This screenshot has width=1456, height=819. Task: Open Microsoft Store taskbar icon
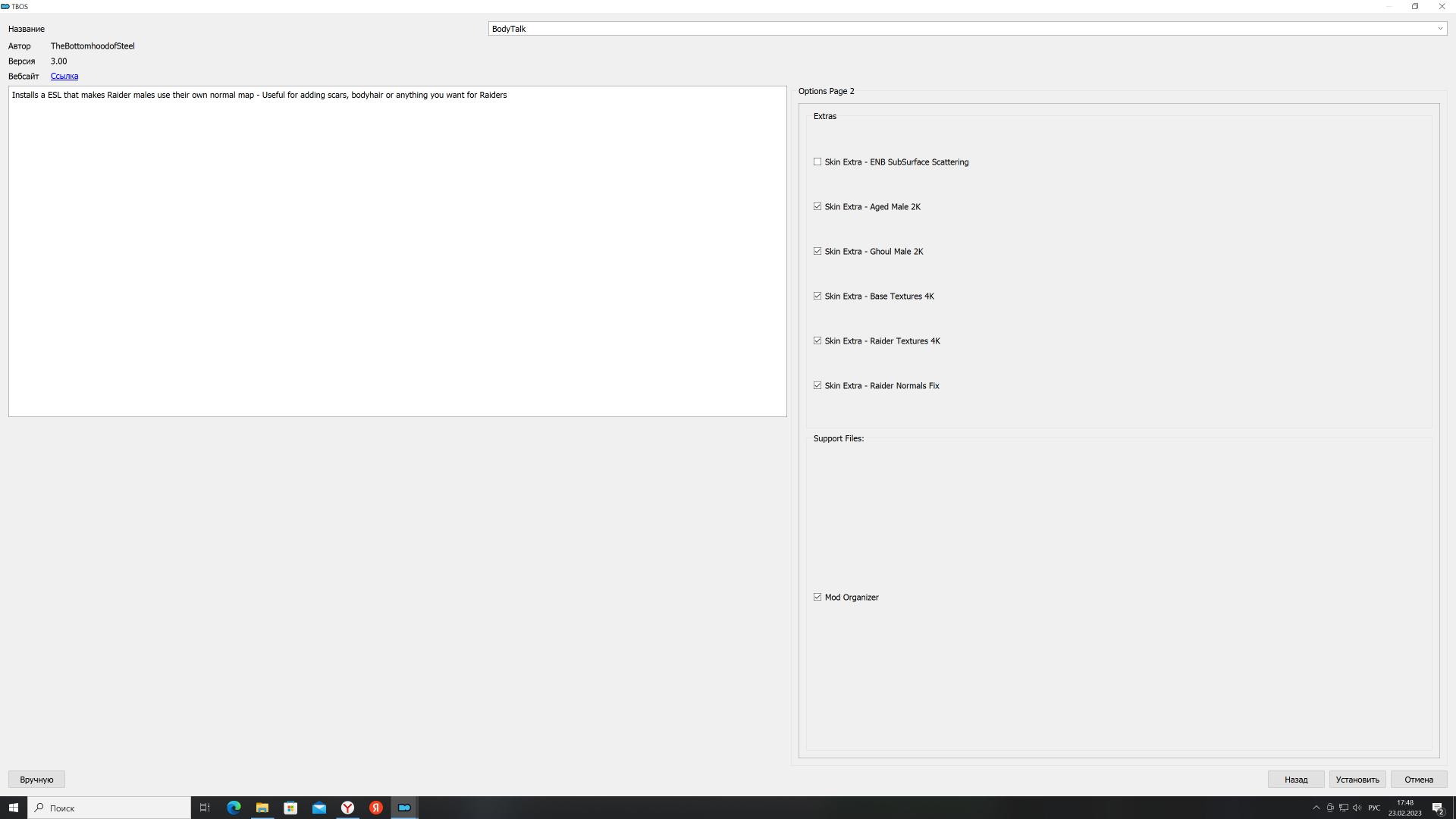click(x=290, y=808)
